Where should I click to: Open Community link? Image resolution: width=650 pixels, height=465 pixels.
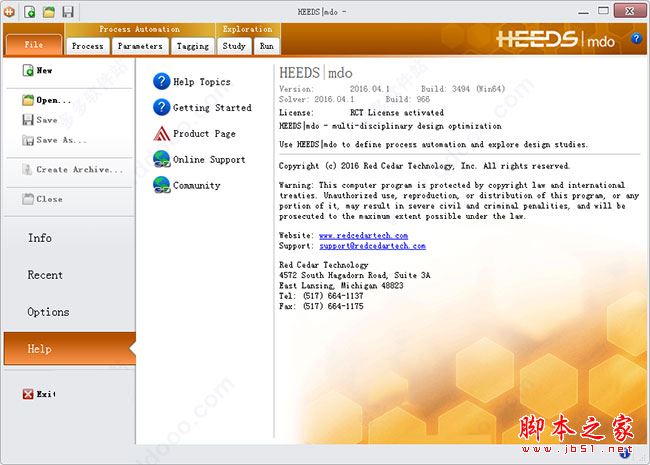coord(196,185)
